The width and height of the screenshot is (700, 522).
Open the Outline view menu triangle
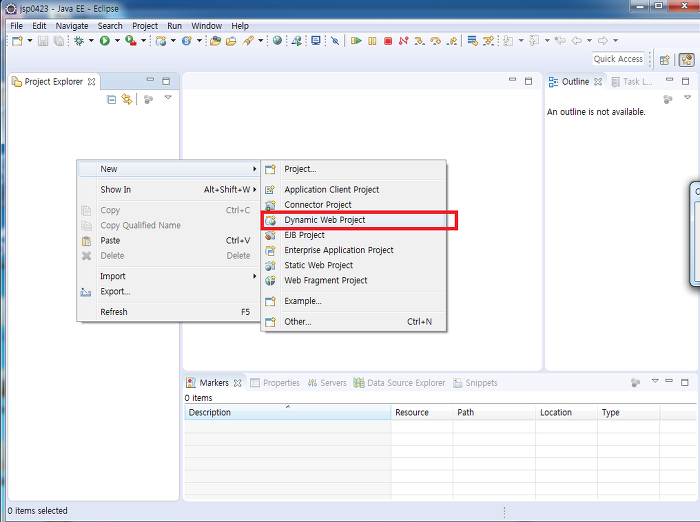tap(687, 97)
